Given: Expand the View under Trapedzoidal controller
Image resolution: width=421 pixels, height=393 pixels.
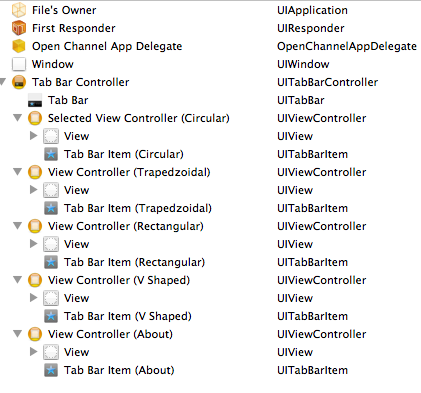Looking at the screenshot, I should point(33,190).
